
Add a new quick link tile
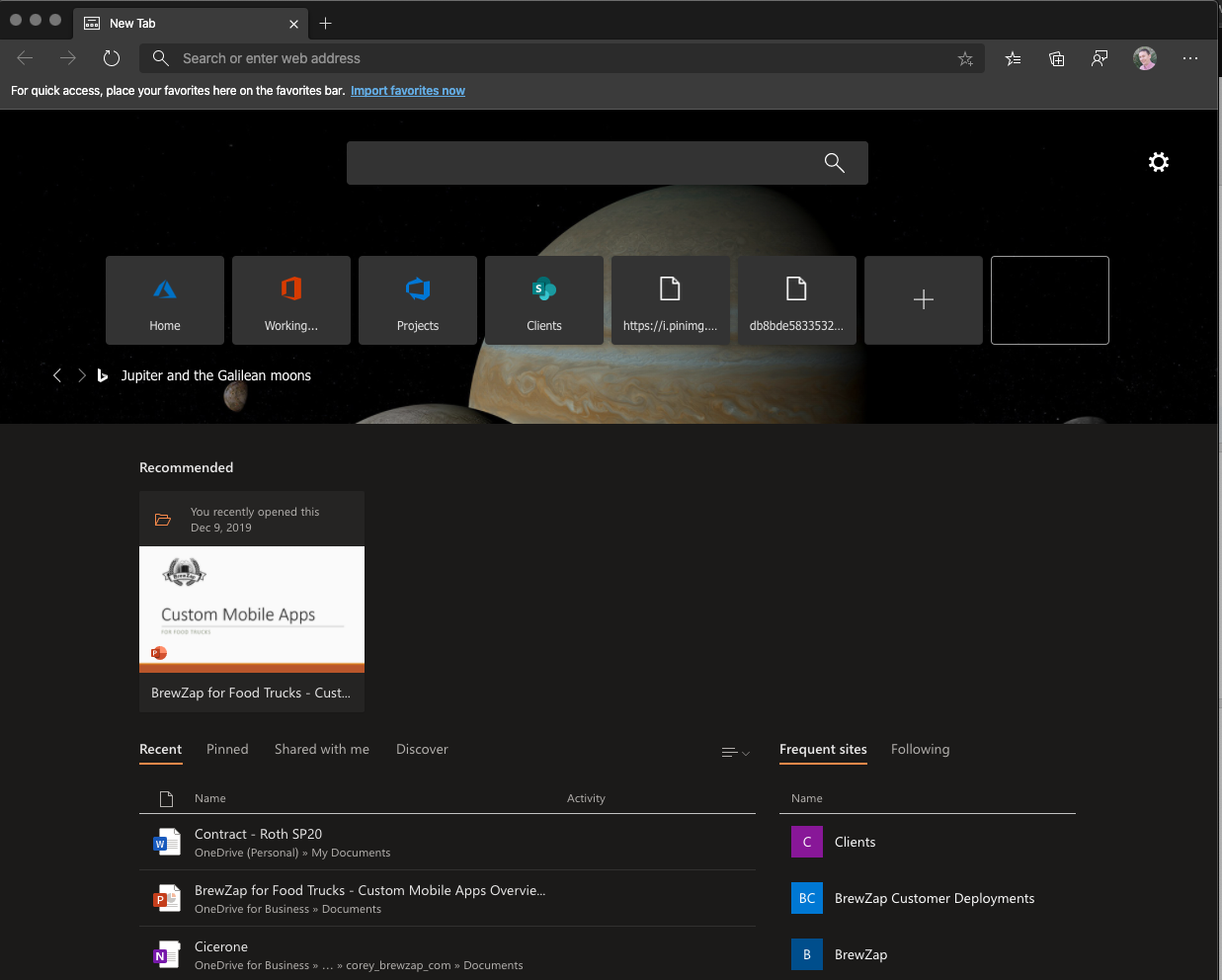point(924,300)
